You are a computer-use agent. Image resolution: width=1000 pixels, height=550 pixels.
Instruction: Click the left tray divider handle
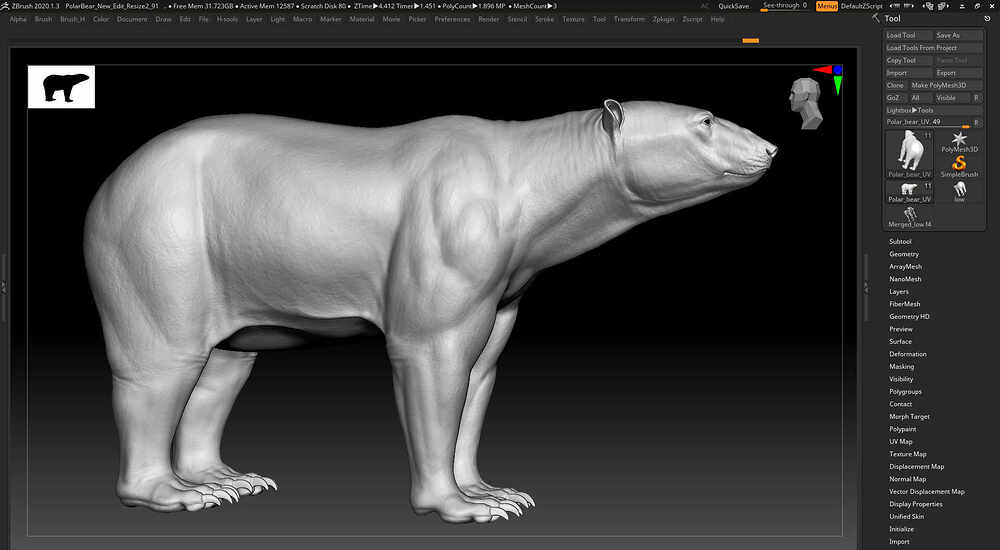(x=3, y=287)
